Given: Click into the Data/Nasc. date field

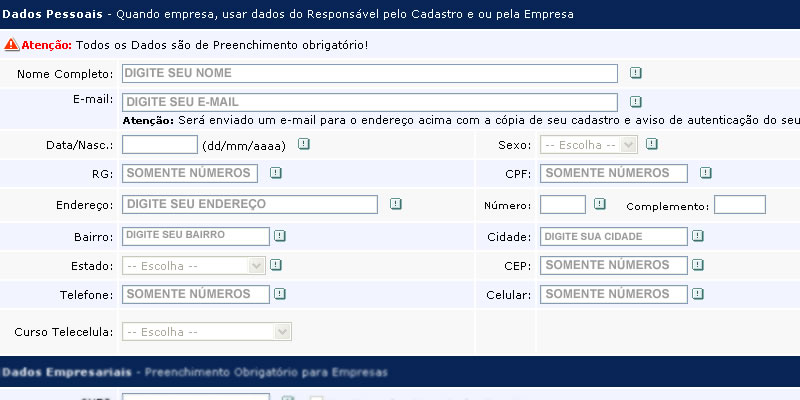Looking at the screenshot, I should click(160, 144).
